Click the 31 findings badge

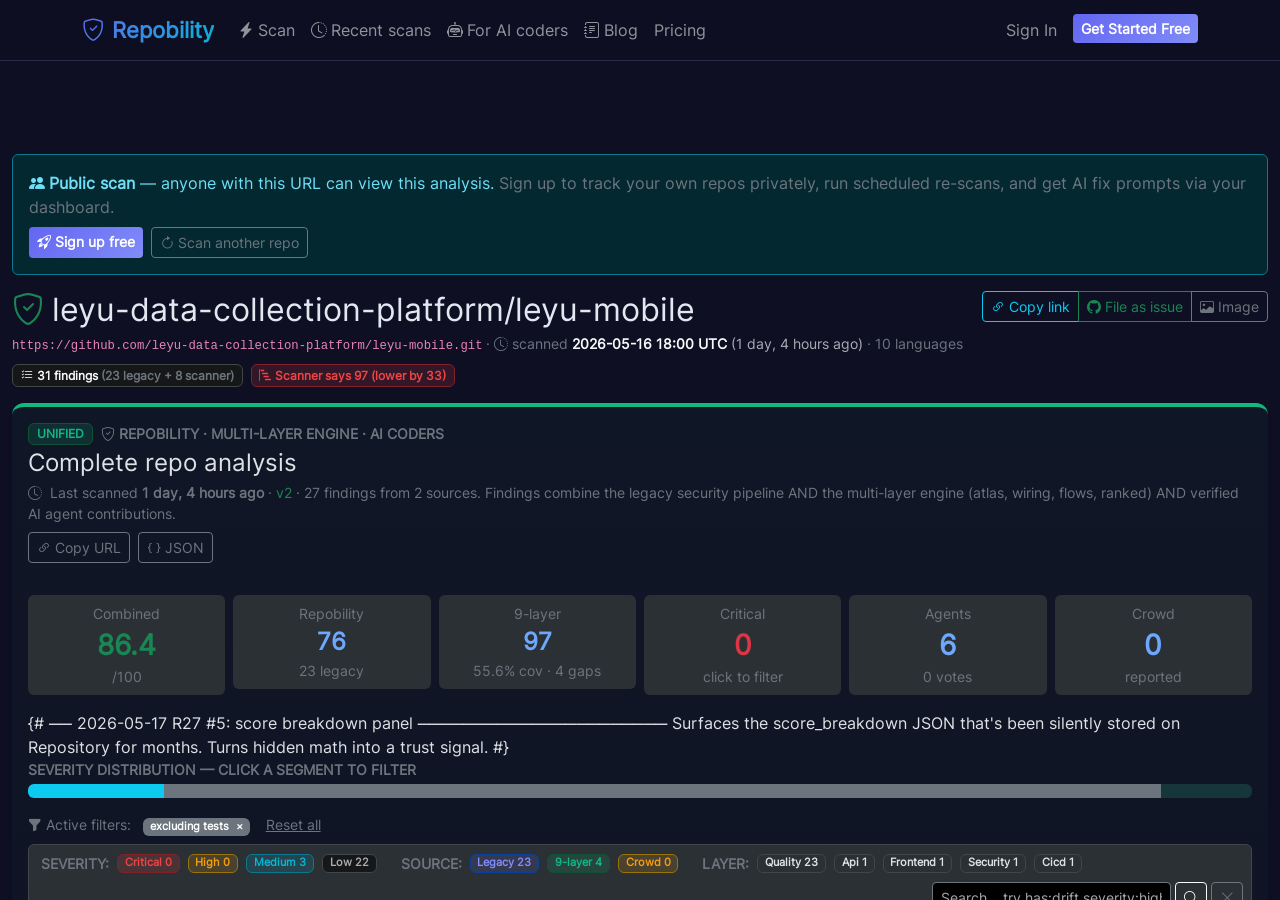coord(127,375)
